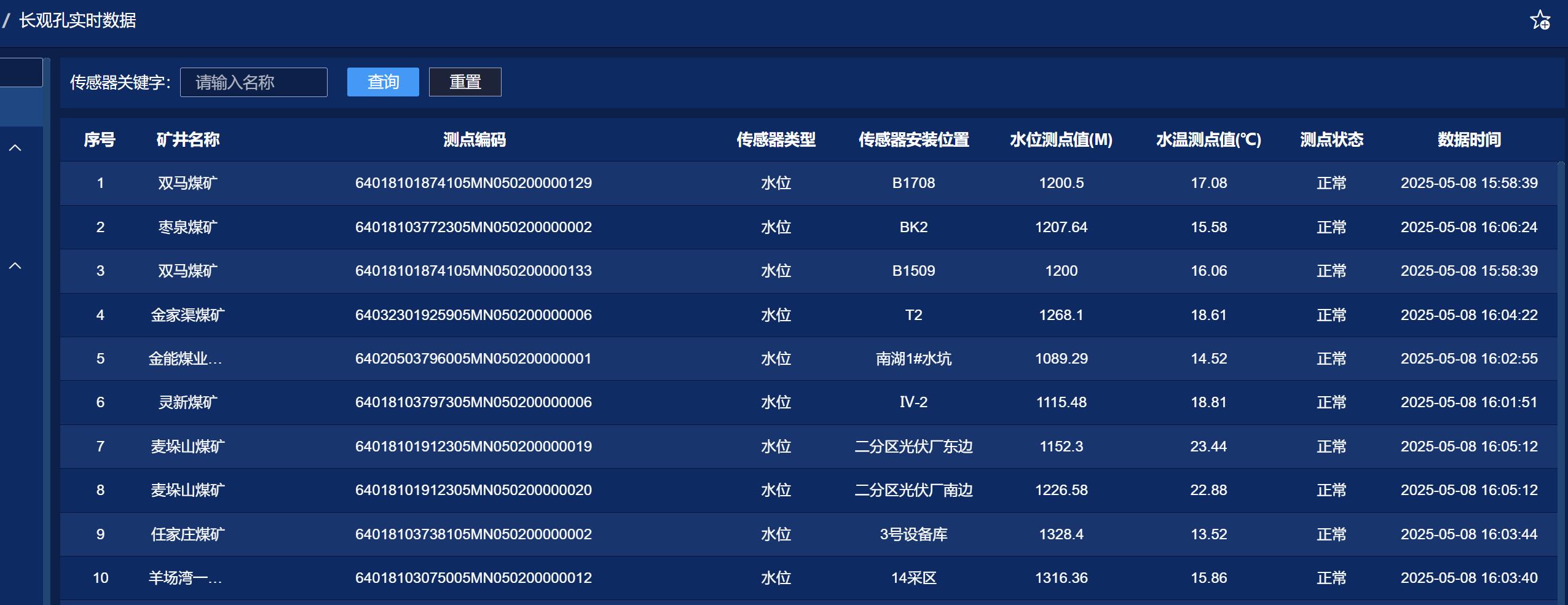Click mine name 羊场湾一…
Screen dimensions: 1568x605
[186, 578]
